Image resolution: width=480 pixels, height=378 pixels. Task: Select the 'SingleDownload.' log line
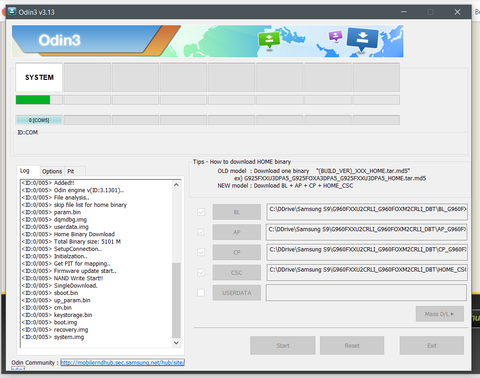[x=59, y=285]
